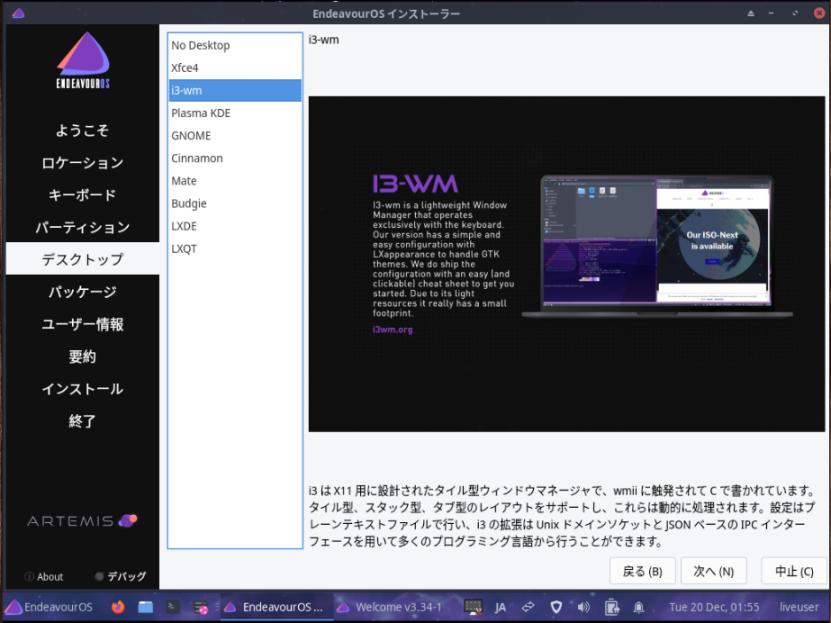Image resolution: width=831 pixels, height=623 pixels.
Task: Open JA keyboard layout indicator
Action: point(500,607)
